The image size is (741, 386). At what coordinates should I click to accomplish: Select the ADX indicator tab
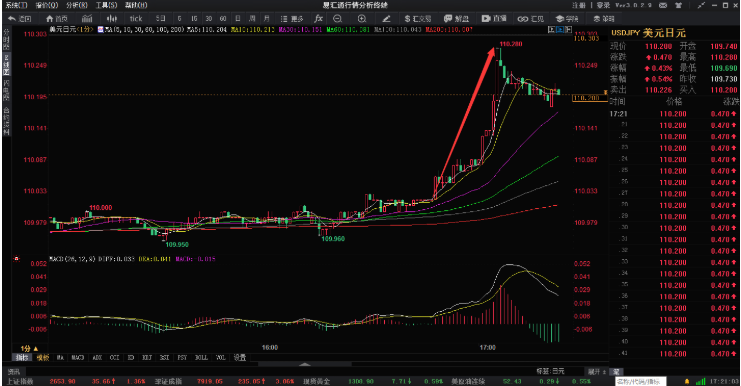[x=97, y=358]
